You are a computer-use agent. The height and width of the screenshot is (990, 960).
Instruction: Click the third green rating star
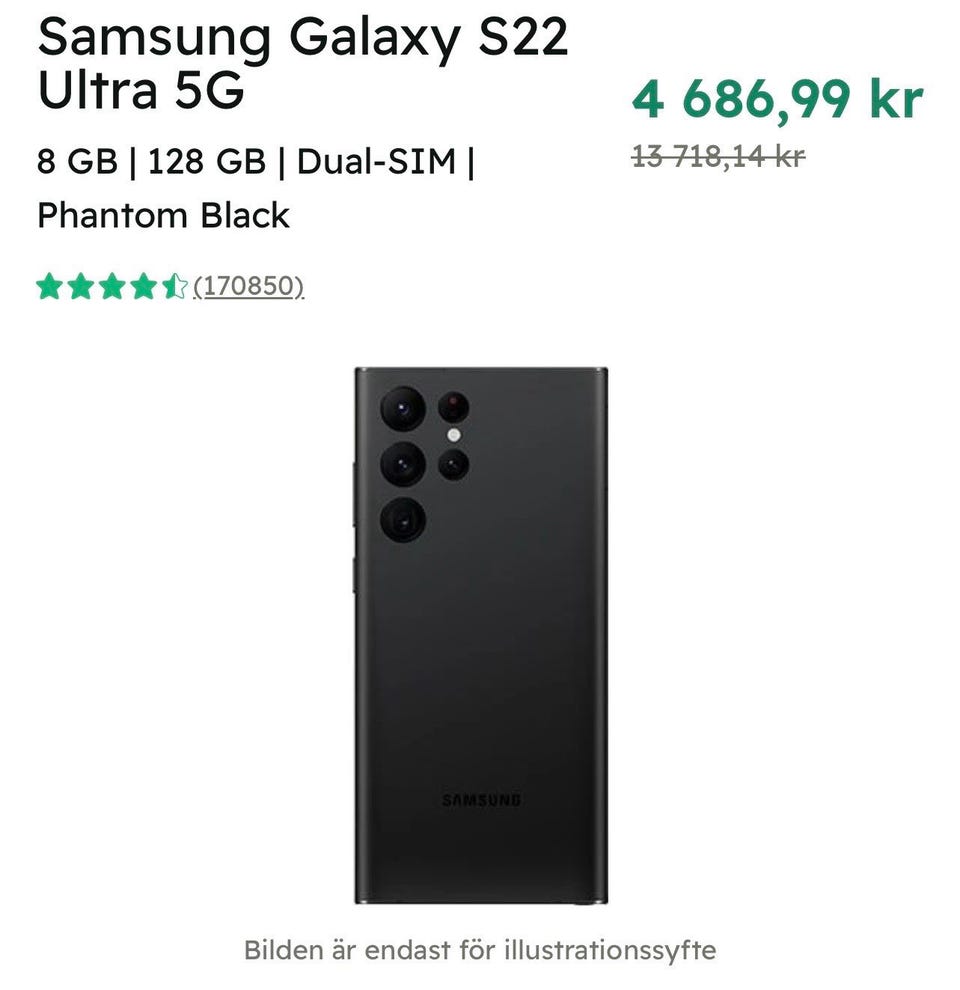click(112, 288)
